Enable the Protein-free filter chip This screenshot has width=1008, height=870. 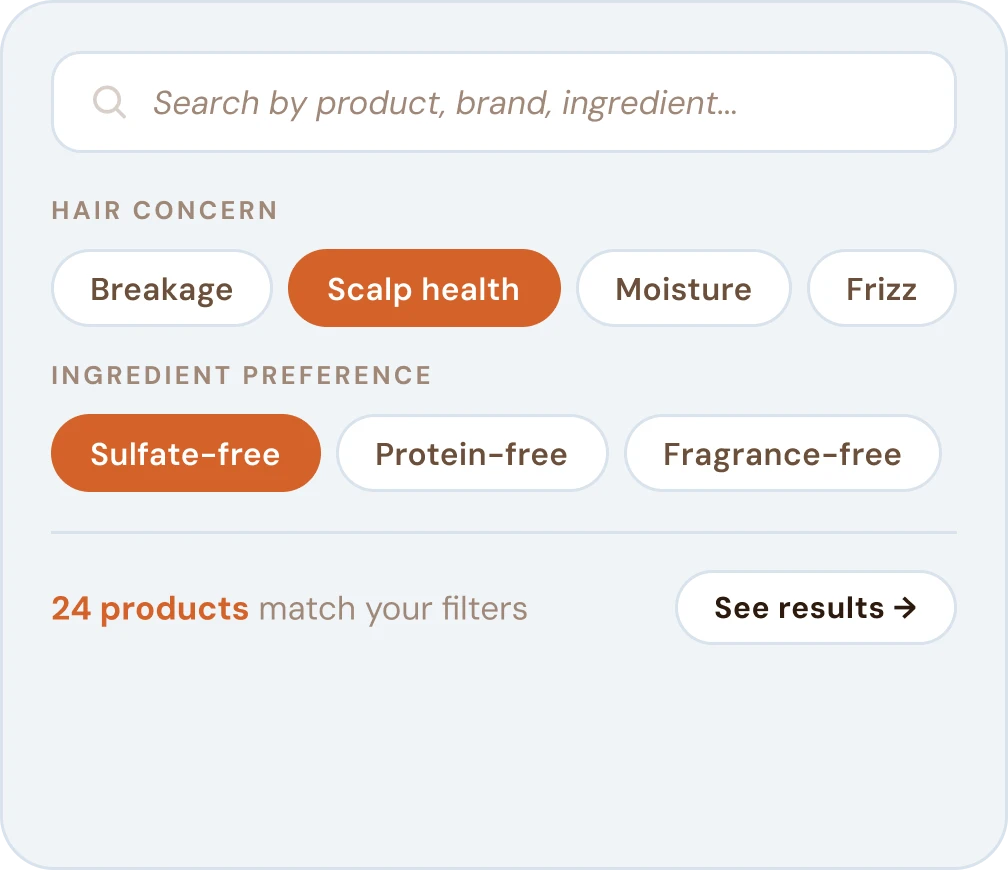click(x=471, y=453)
